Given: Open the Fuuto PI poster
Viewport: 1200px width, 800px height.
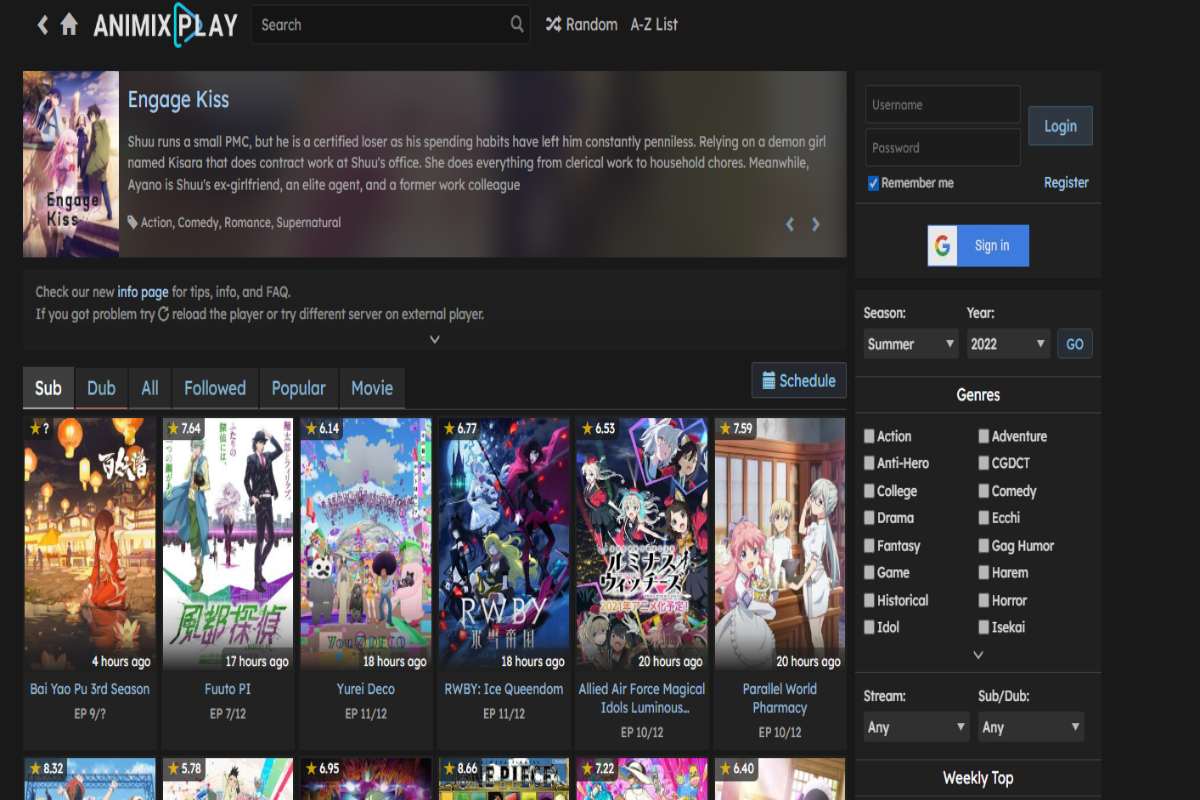Looking at the screenshot, I should pos(228,544).
